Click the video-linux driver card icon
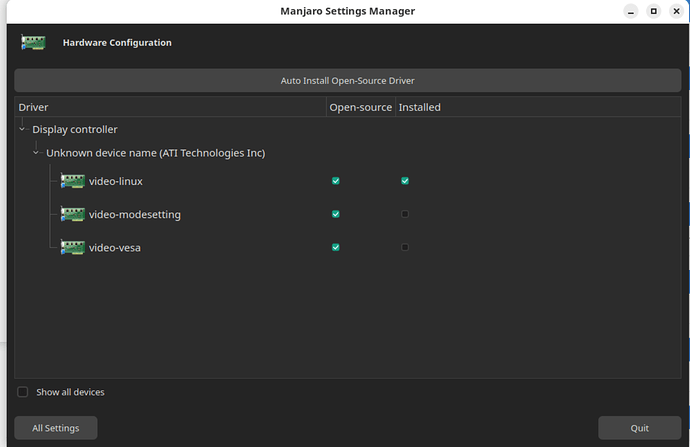 pyautogui.click(x=72, y=181)
